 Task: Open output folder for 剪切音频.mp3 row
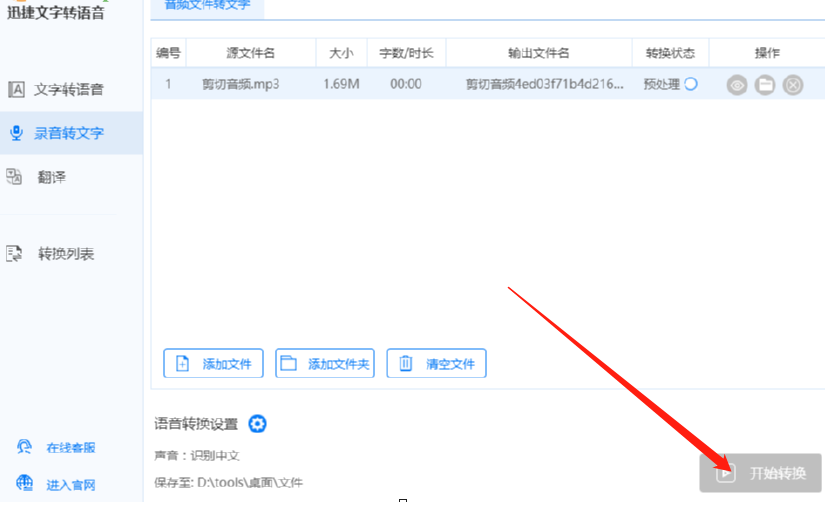[x=765, y=85]
